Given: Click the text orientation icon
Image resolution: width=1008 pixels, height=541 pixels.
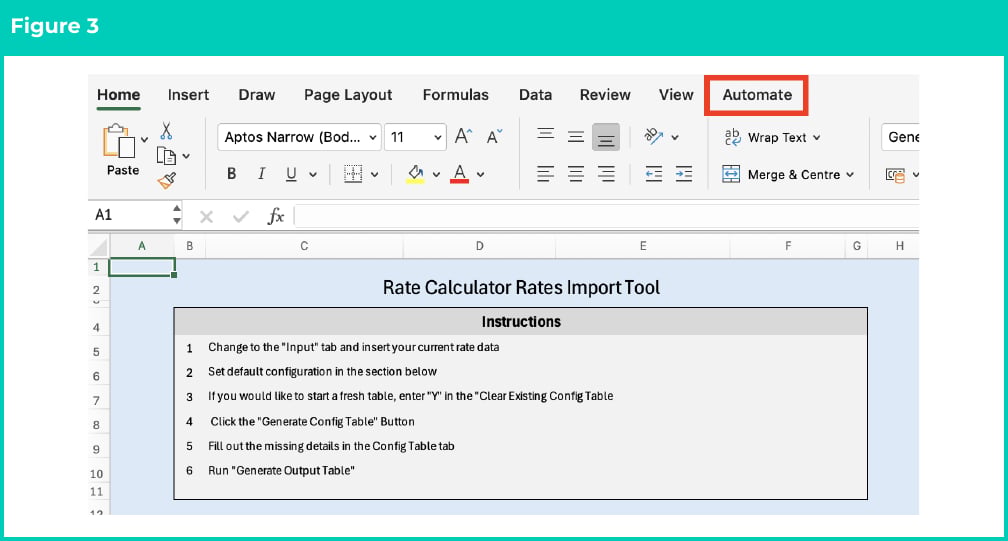Looking at the screenshot, I should click(x=653, y=136).
